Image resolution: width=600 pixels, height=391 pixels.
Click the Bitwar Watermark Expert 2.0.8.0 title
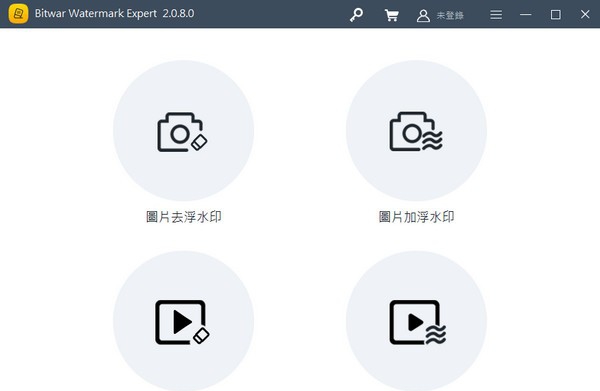pyautogui.click(x=114, y=13)
